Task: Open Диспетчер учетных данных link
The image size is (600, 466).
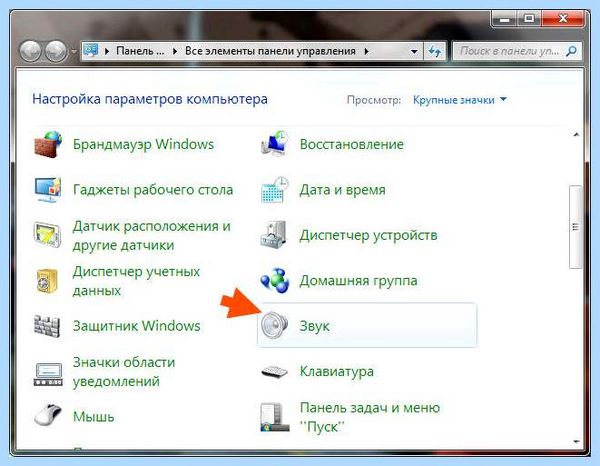Action: pyautogui.click(x=136, y=281)
